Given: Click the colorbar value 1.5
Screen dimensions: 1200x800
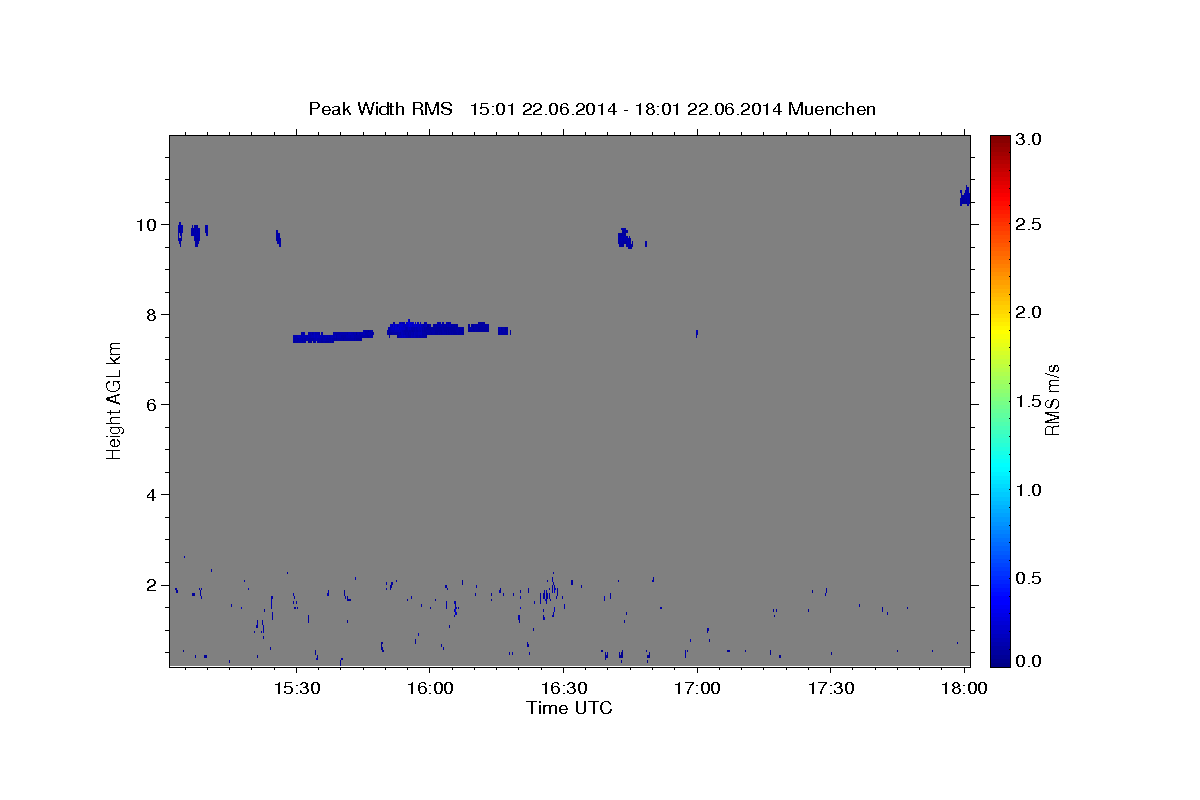Looking at the screenshot, I should [1030, 402].
